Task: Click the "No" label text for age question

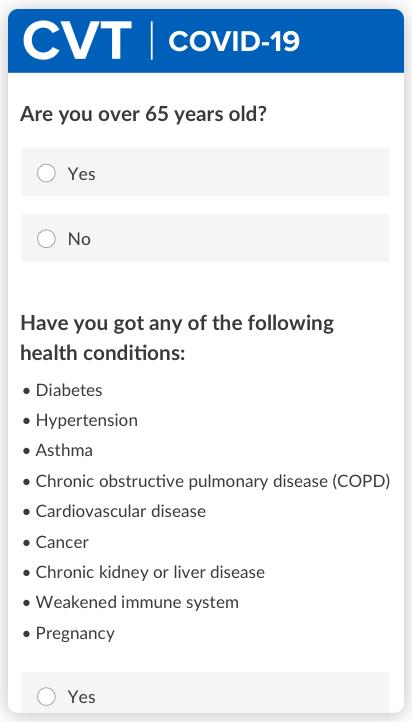Action: tap(79, 239)
